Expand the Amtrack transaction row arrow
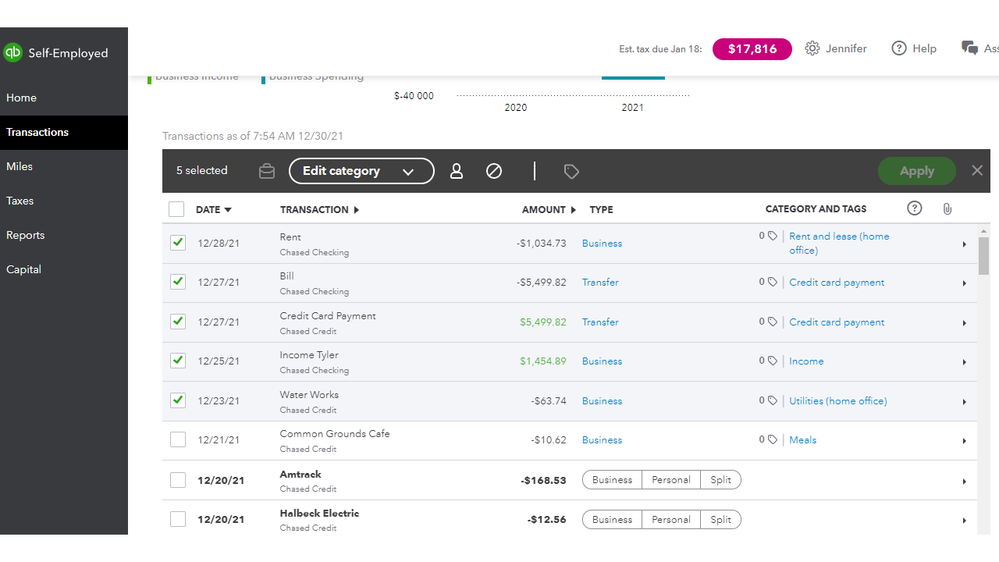This screenshot has width=999, height=562. tap(964, 481)
